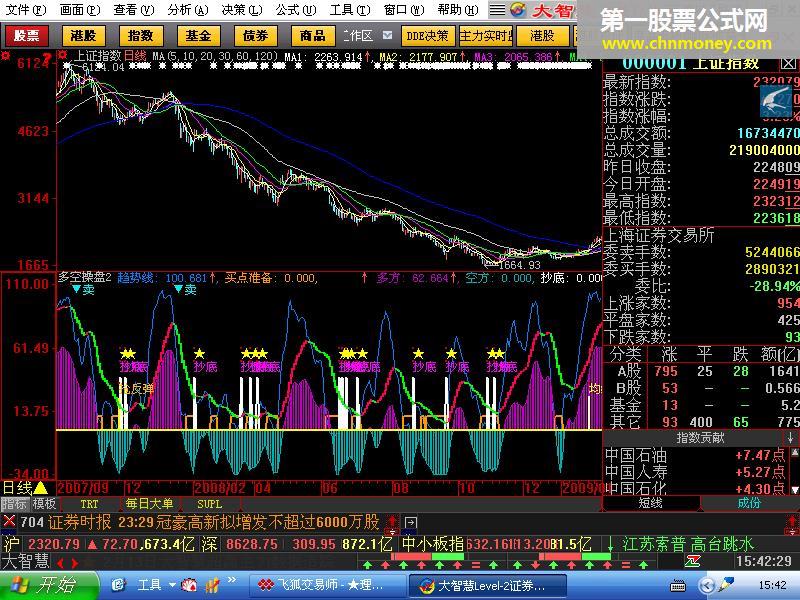Click the red gear icon beside 上证指数
800x600 pixels.
coord(62,54)
